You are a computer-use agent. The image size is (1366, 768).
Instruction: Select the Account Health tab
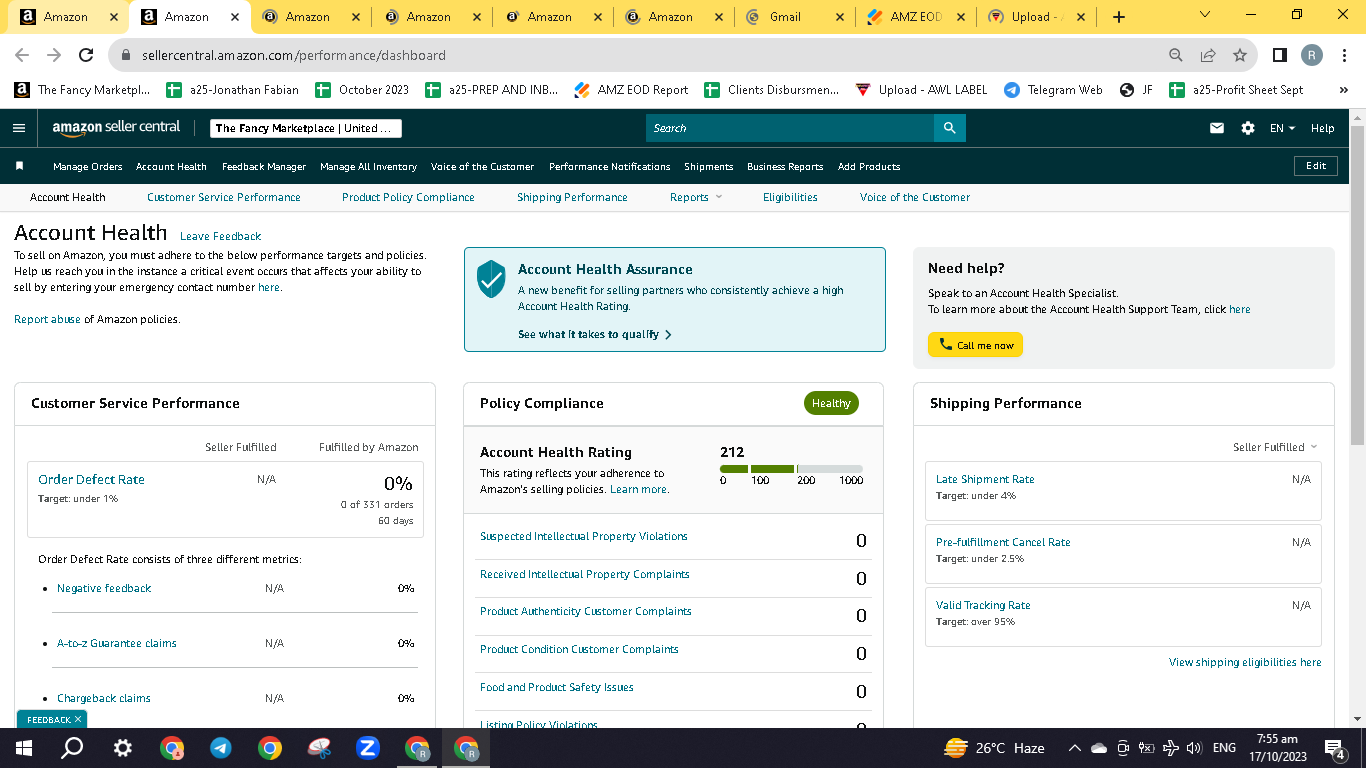pos(68,197)
